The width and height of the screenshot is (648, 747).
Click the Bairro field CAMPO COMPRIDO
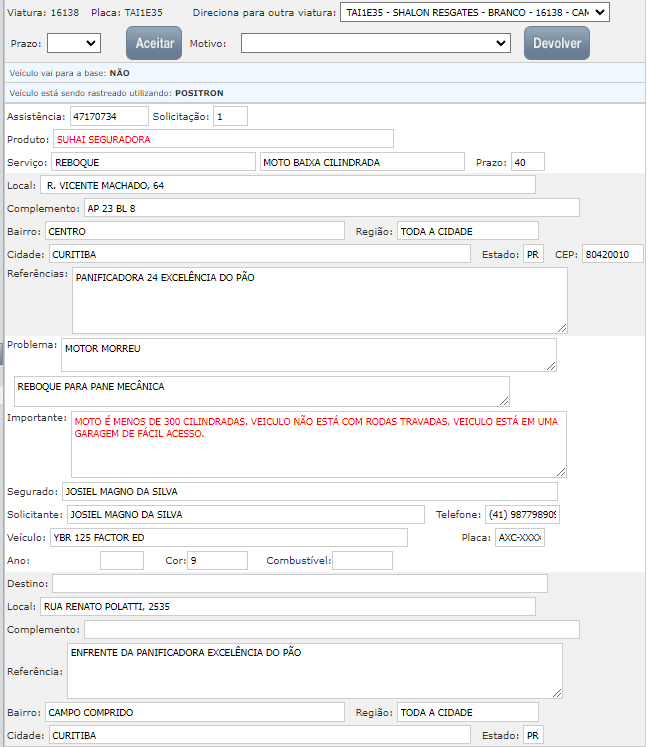click(x=195, y=712)
